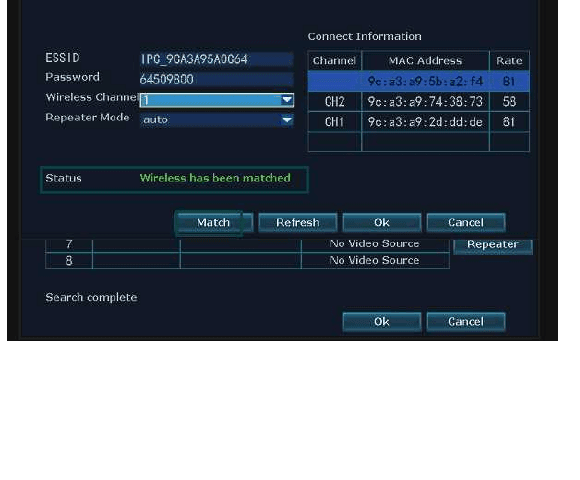Select MAC address 9c:a3:a9:2d:dd:de
Image resolution: width=580 pixels, height=480 pixels.
pyautogui.click(x=425, y=122)
